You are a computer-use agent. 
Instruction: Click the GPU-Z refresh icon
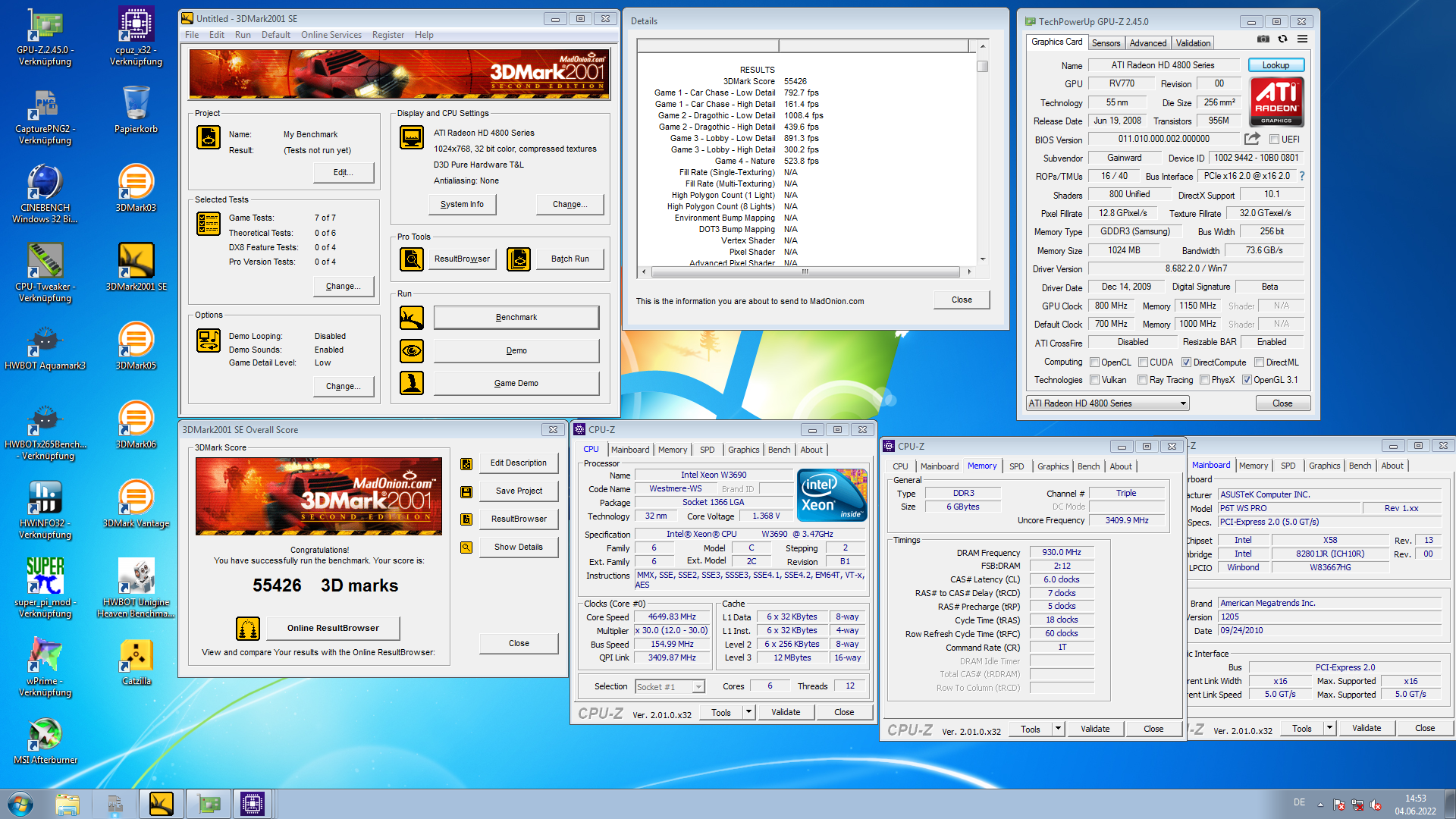click(x=1282, y=39)
